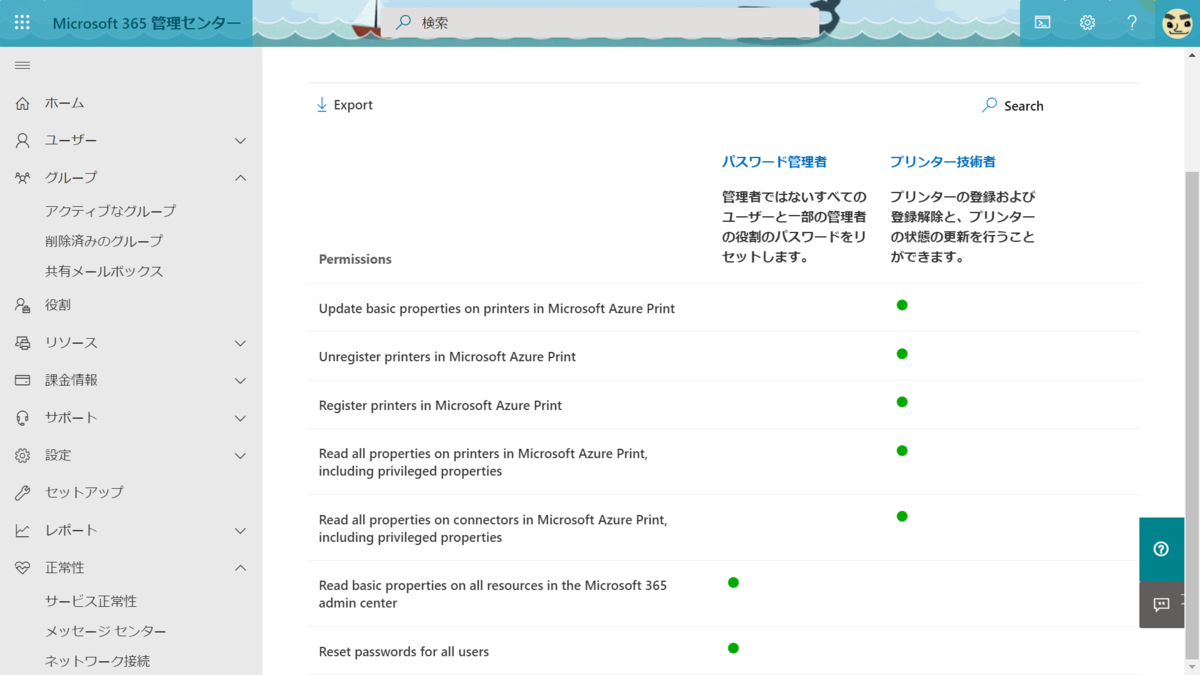Select 'Update basic properties on printers' row text
Screen dimensions: 1200x675
pyautogui.click(x=497, y=308)
